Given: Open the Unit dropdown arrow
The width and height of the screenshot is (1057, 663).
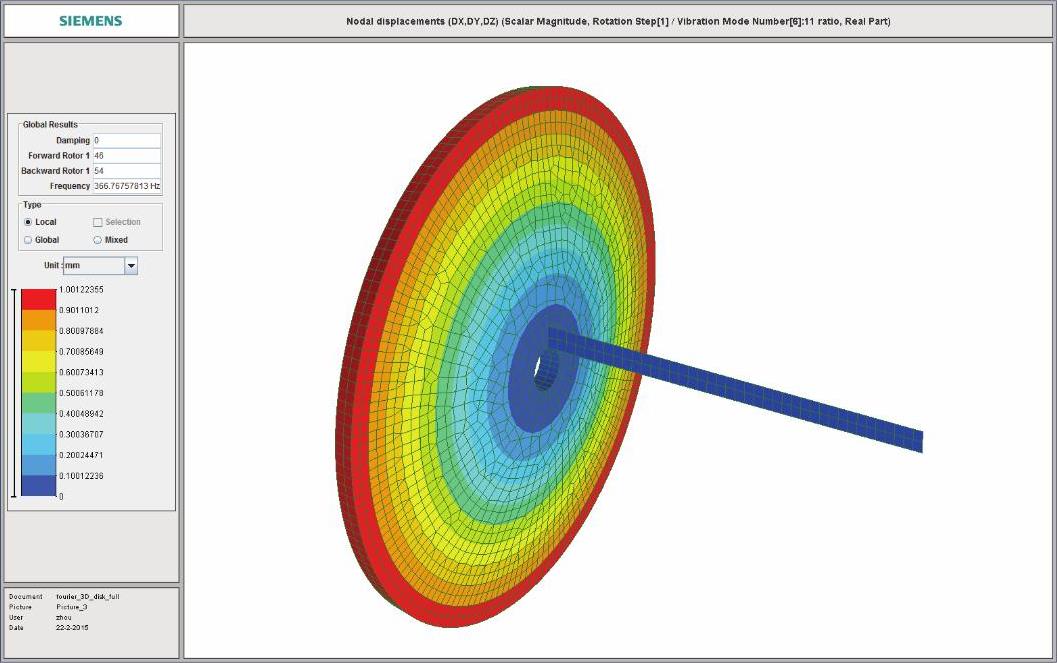Looking at the screenshot, I should click(130, 266).
